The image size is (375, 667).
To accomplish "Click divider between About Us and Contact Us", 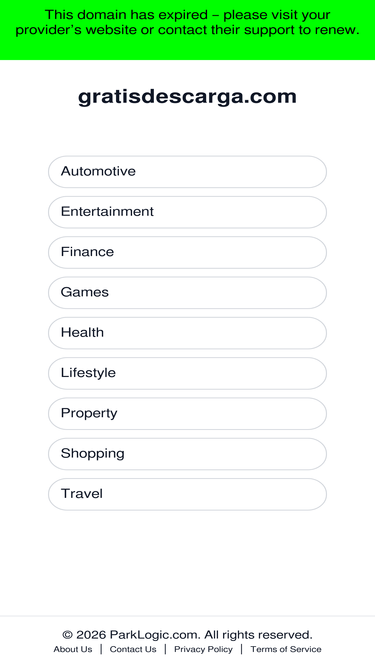I will [x=101, y=649].
